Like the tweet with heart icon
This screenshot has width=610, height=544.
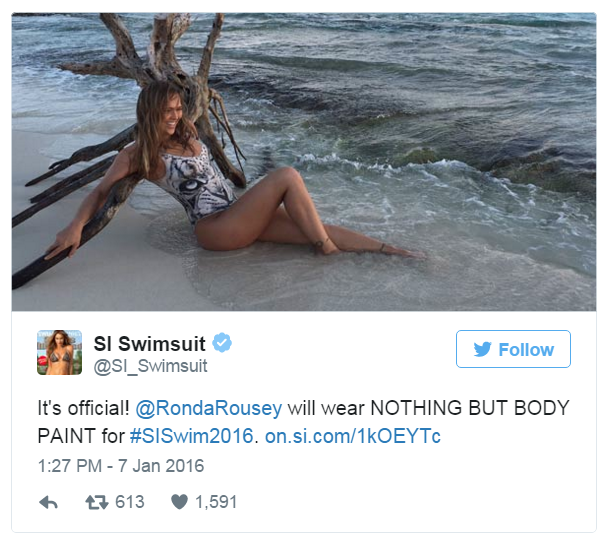179,502
